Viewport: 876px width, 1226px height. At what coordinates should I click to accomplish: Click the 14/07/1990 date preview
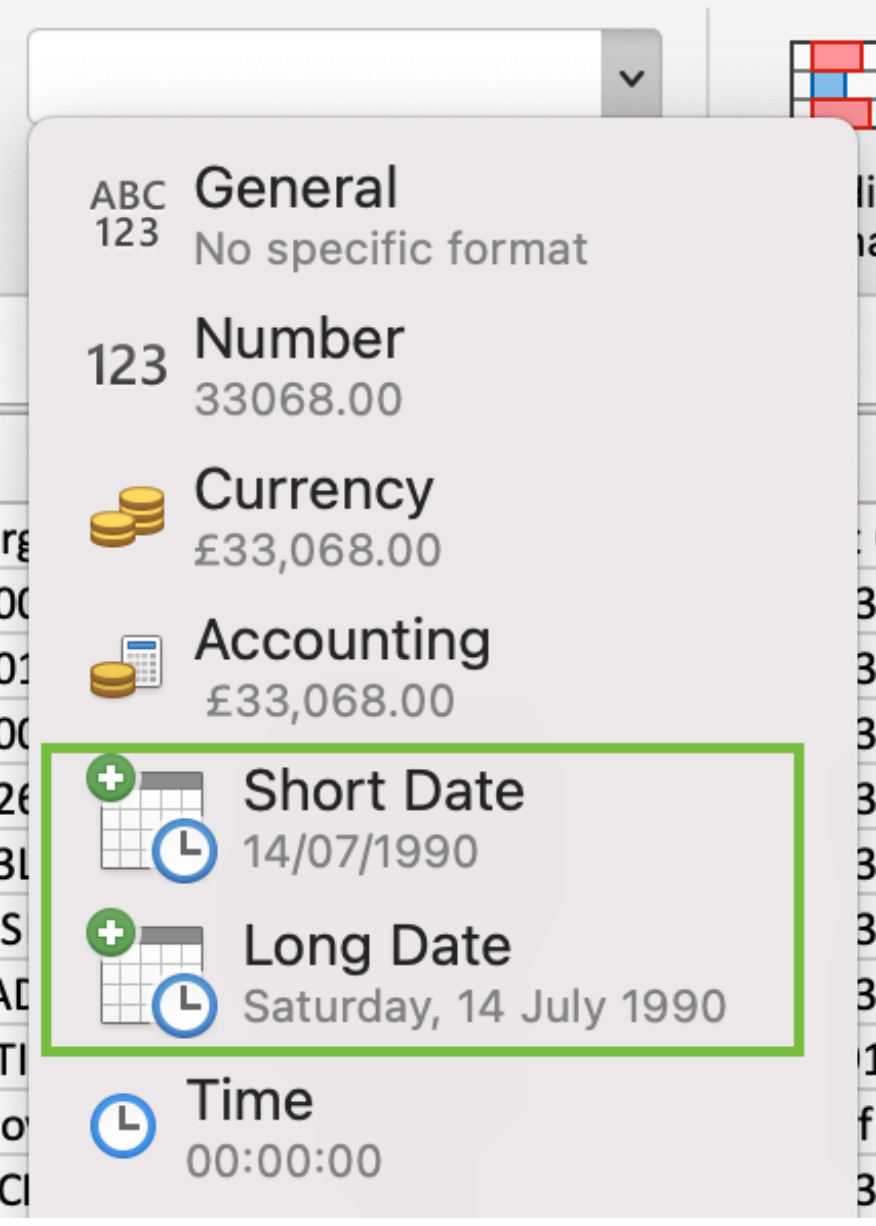pyautogui.click(x=360, y=851)
